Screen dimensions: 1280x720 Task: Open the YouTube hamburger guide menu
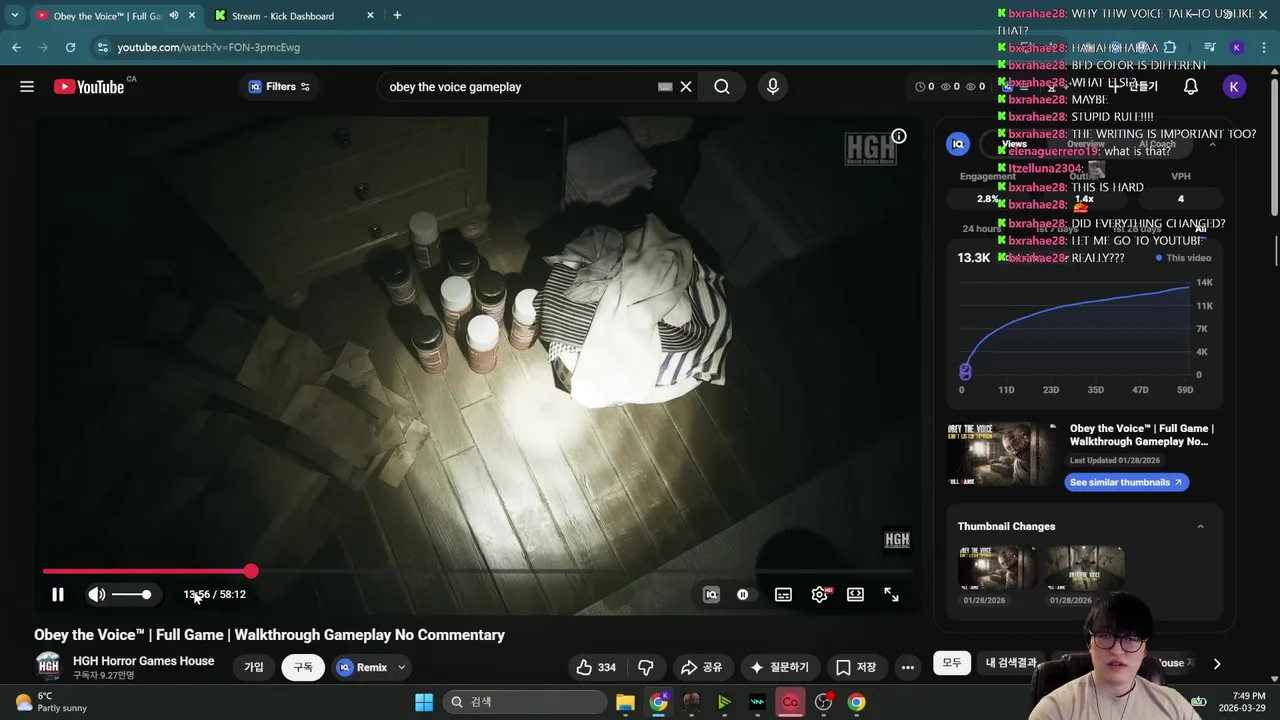point(27,87)
